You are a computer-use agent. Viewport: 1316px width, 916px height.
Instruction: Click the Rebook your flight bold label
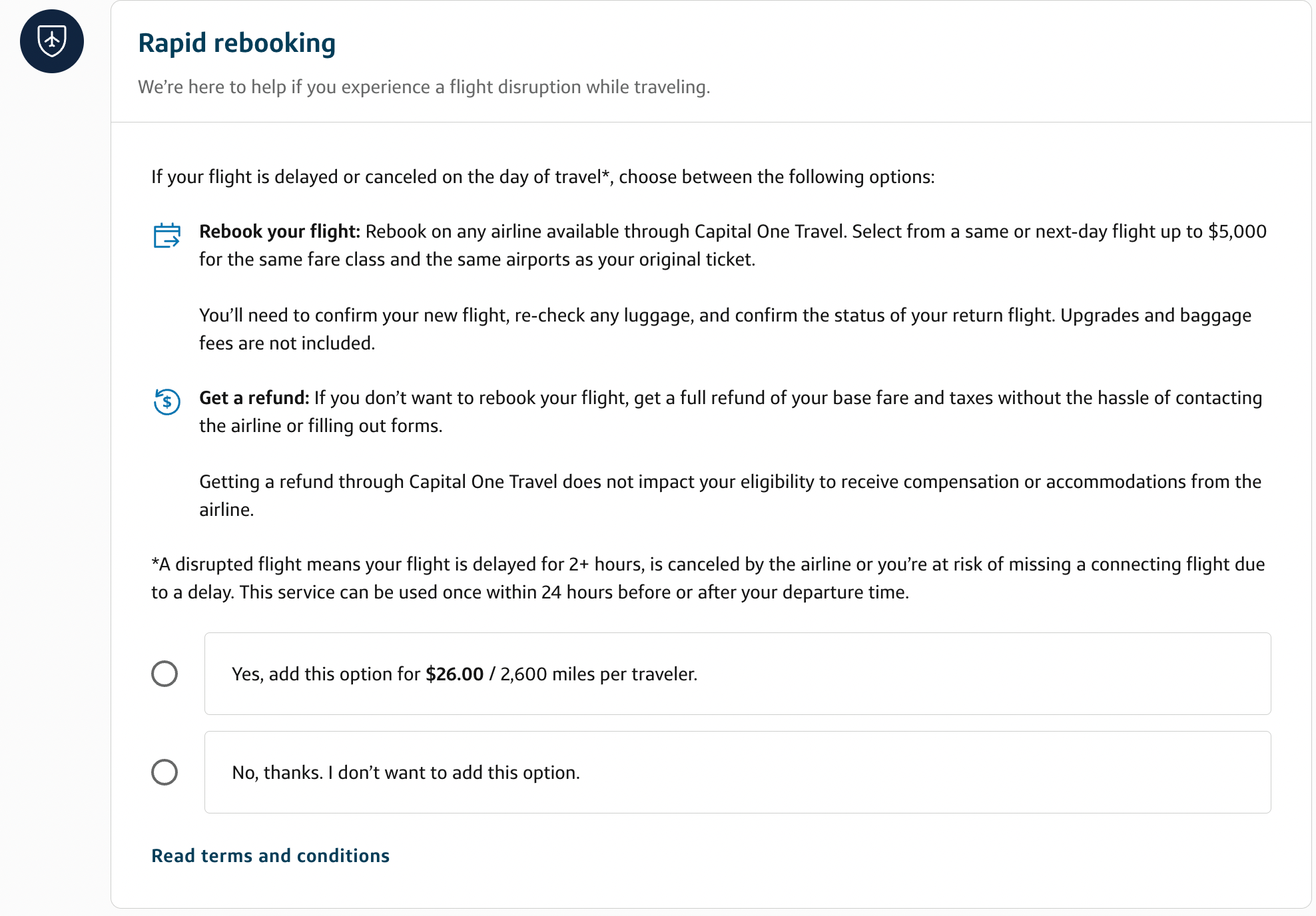[278, 231]
